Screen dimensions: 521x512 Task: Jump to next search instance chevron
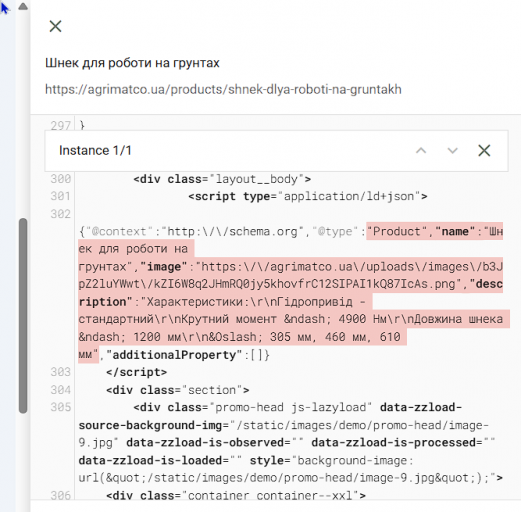pyautogui.click(x=452, y=151)
